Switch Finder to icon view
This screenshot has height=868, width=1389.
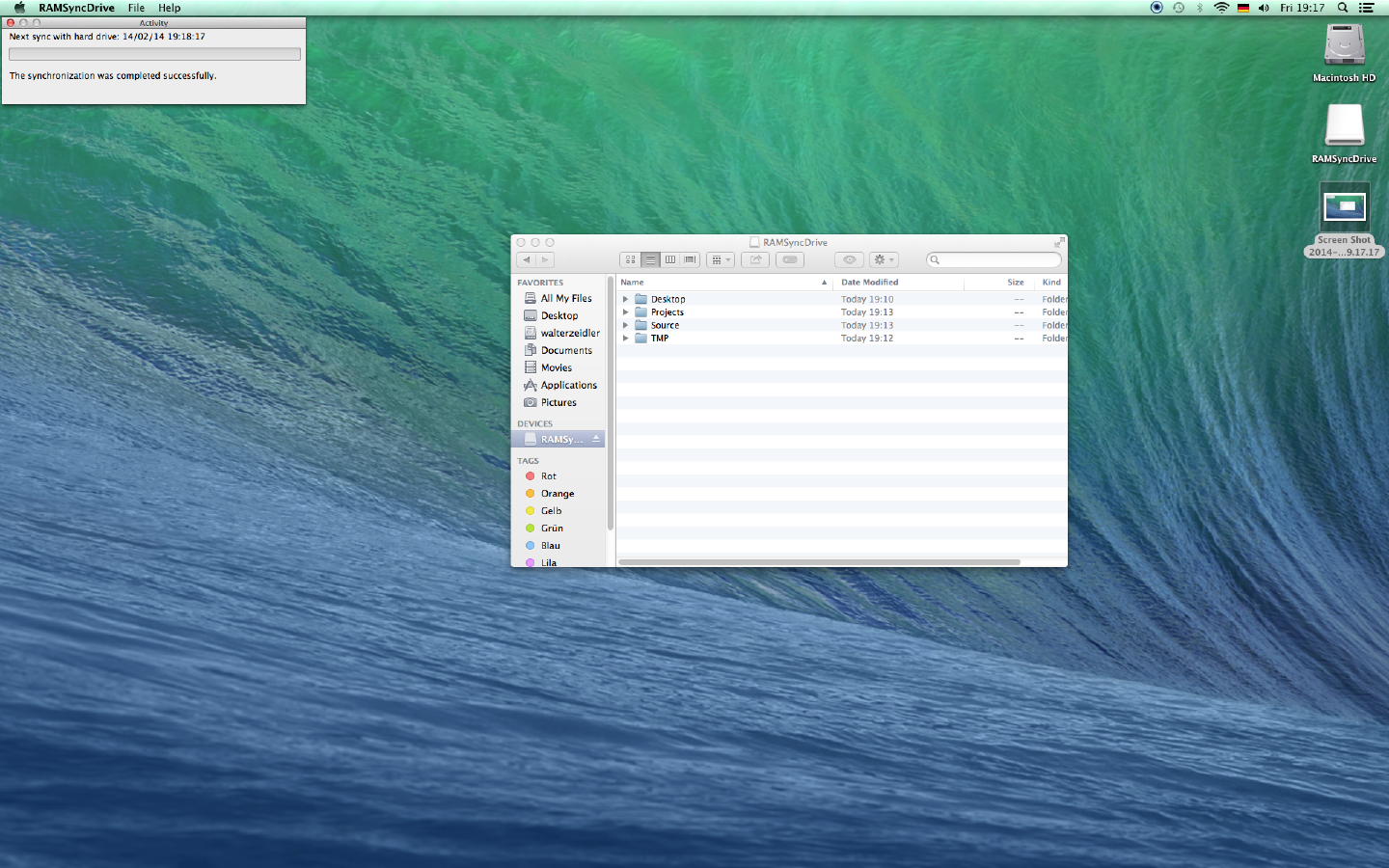click(630, 259)
